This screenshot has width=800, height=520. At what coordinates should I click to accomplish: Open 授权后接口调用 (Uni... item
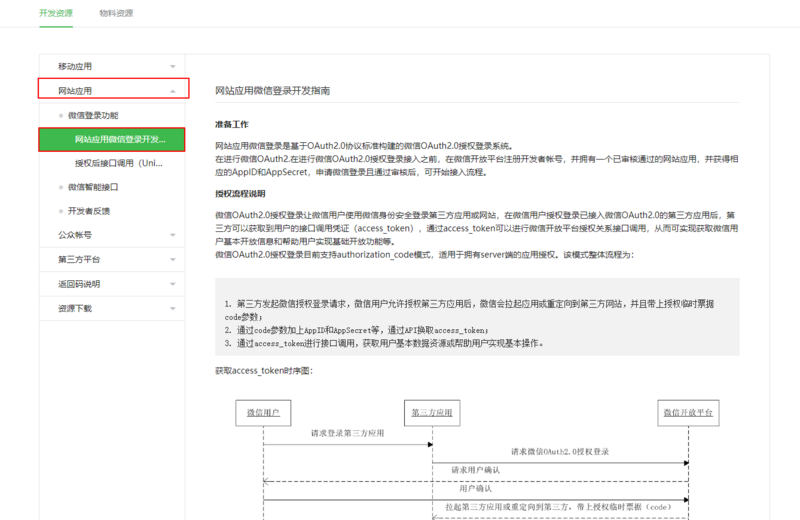(x=118, y=163)
